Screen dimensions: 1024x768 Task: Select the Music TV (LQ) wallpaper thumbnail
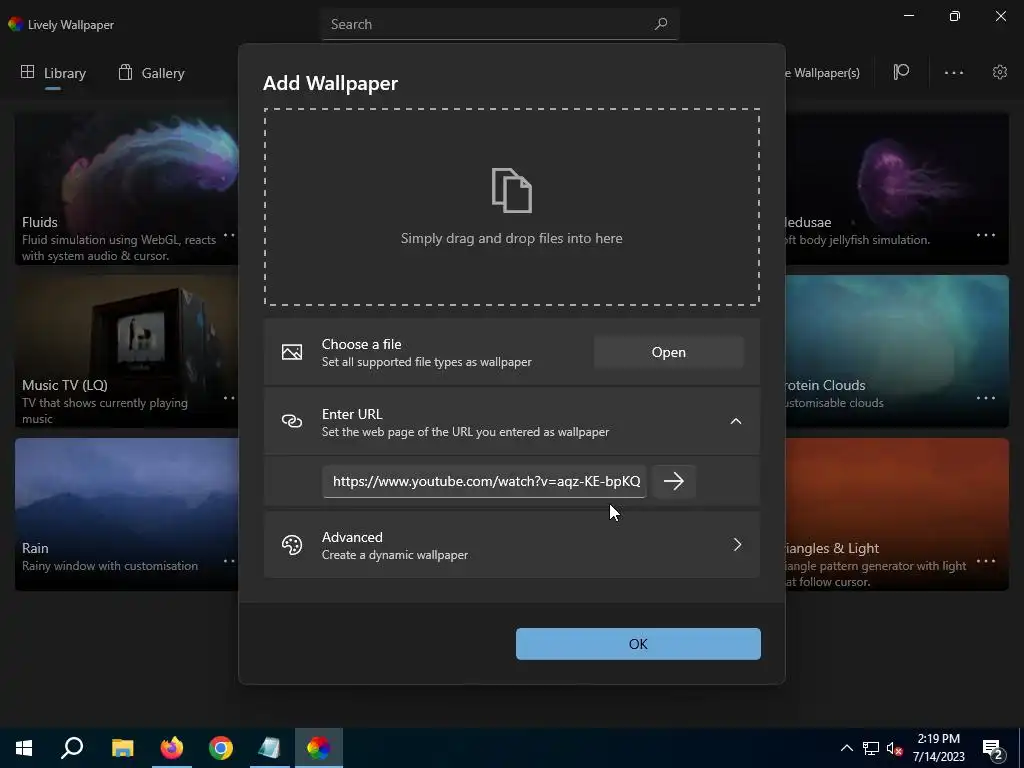click(127, 351)
